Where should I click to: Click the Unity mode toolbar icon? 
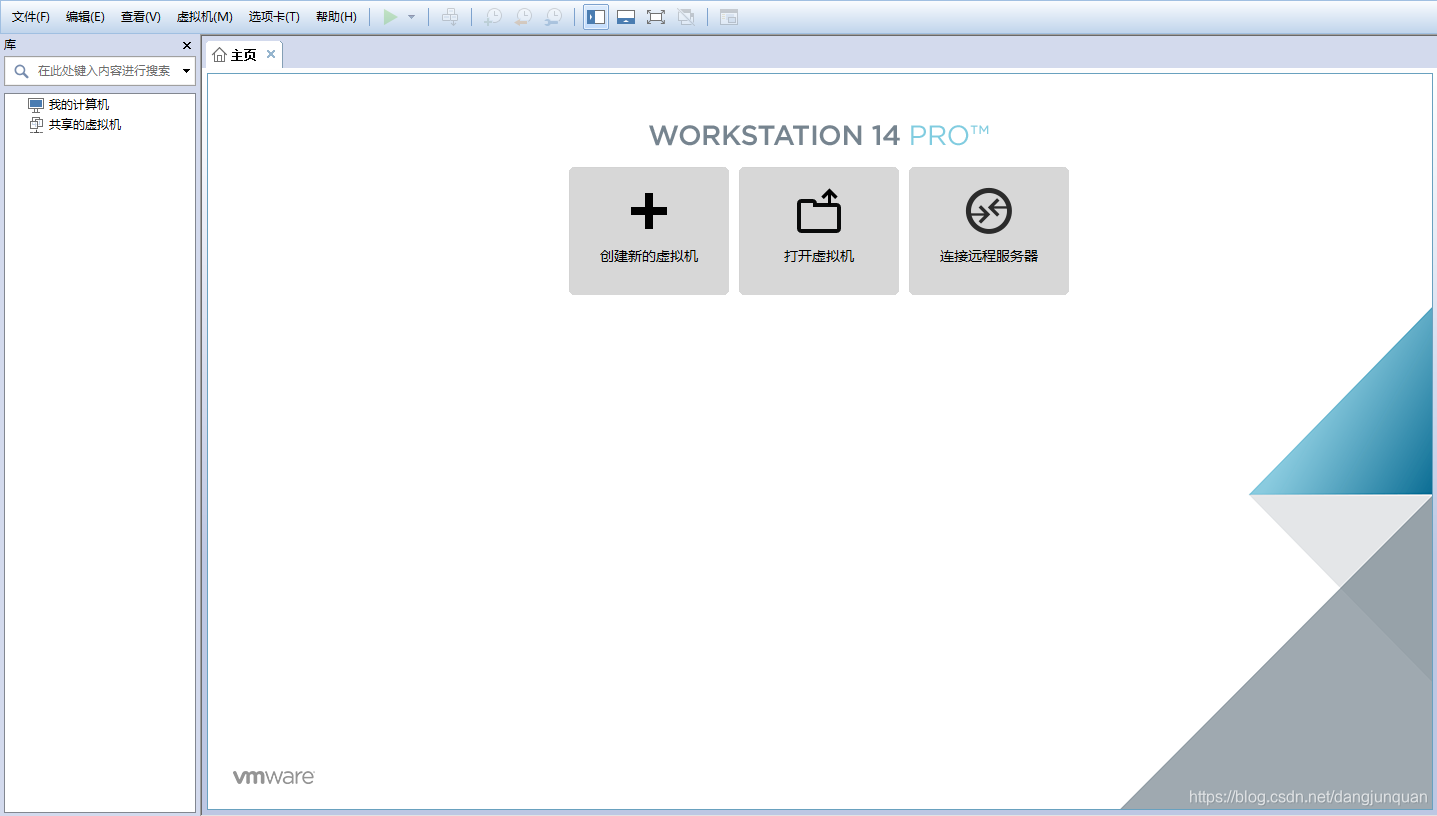[x=686, y=17]
